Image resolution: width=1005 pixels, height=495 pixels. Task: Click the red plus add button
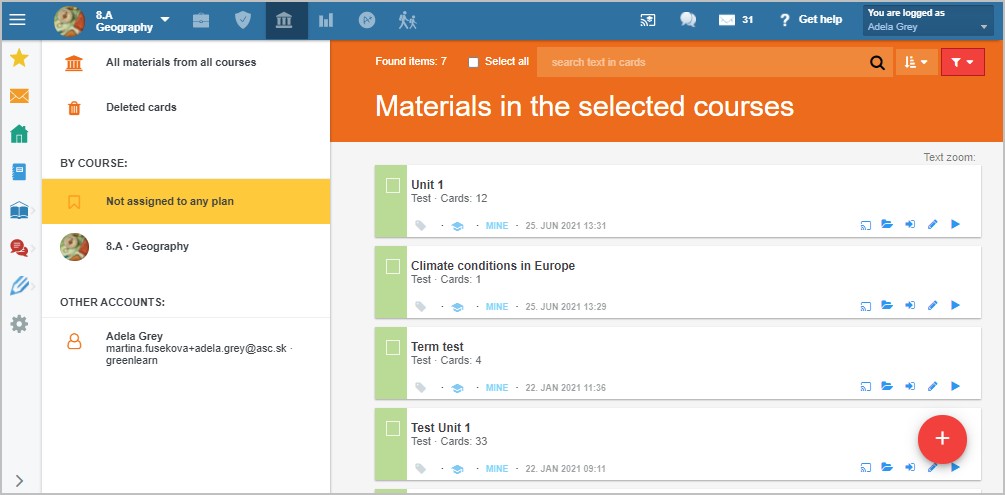pos(942,439)
